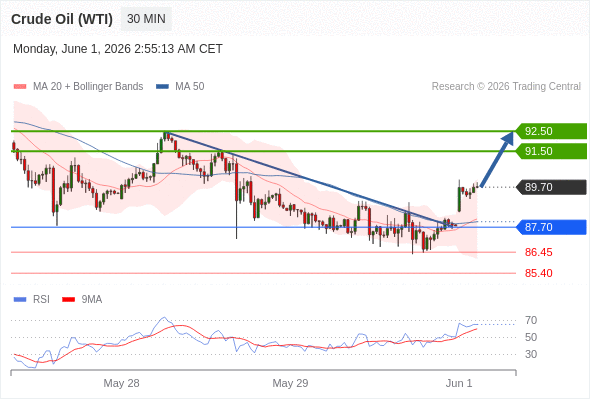The height and width of the screenshot is (400, 590).
Task: Click the 9MA red legend swatch
Action: pyautogui.click(x=68, y=300)
